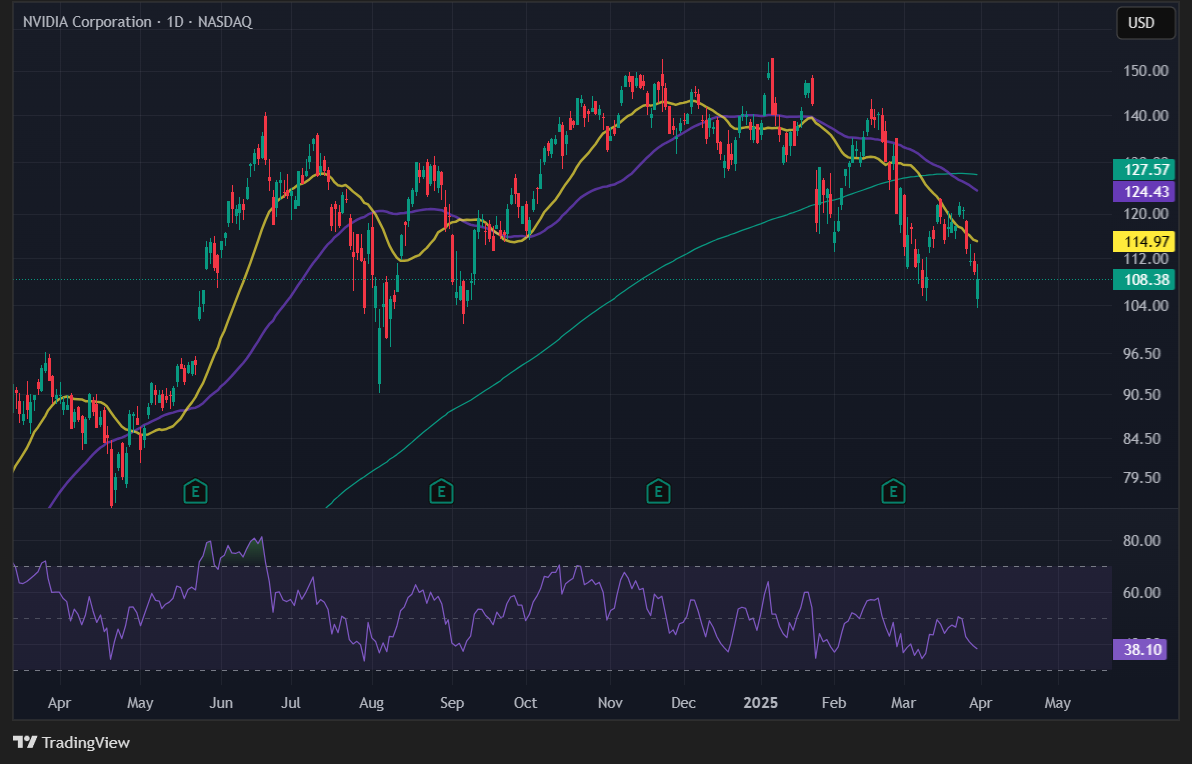1192x764 pixels.
Task: Click the 150.00 price scale label
Action: 1145,71
